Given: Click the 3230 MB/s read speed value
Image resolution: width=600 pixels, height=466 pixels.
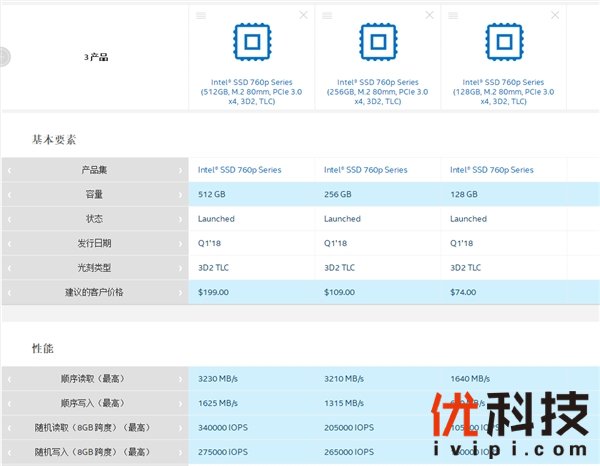Looking at the screenshot, I should 218,379.
